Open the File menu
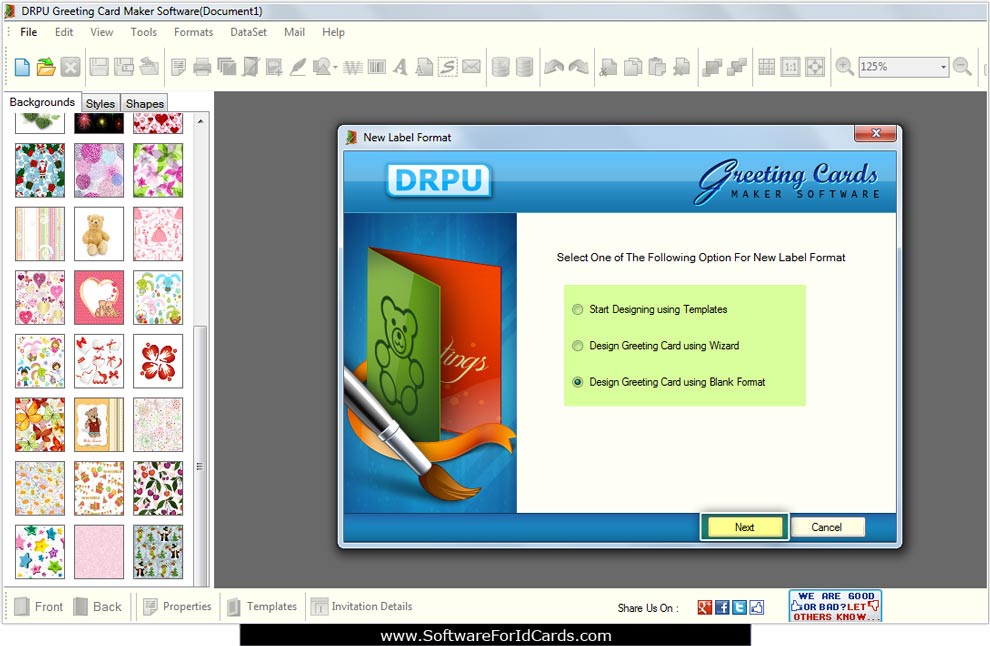The height and width of the screenshot is (646, 990). click(28, 32)
